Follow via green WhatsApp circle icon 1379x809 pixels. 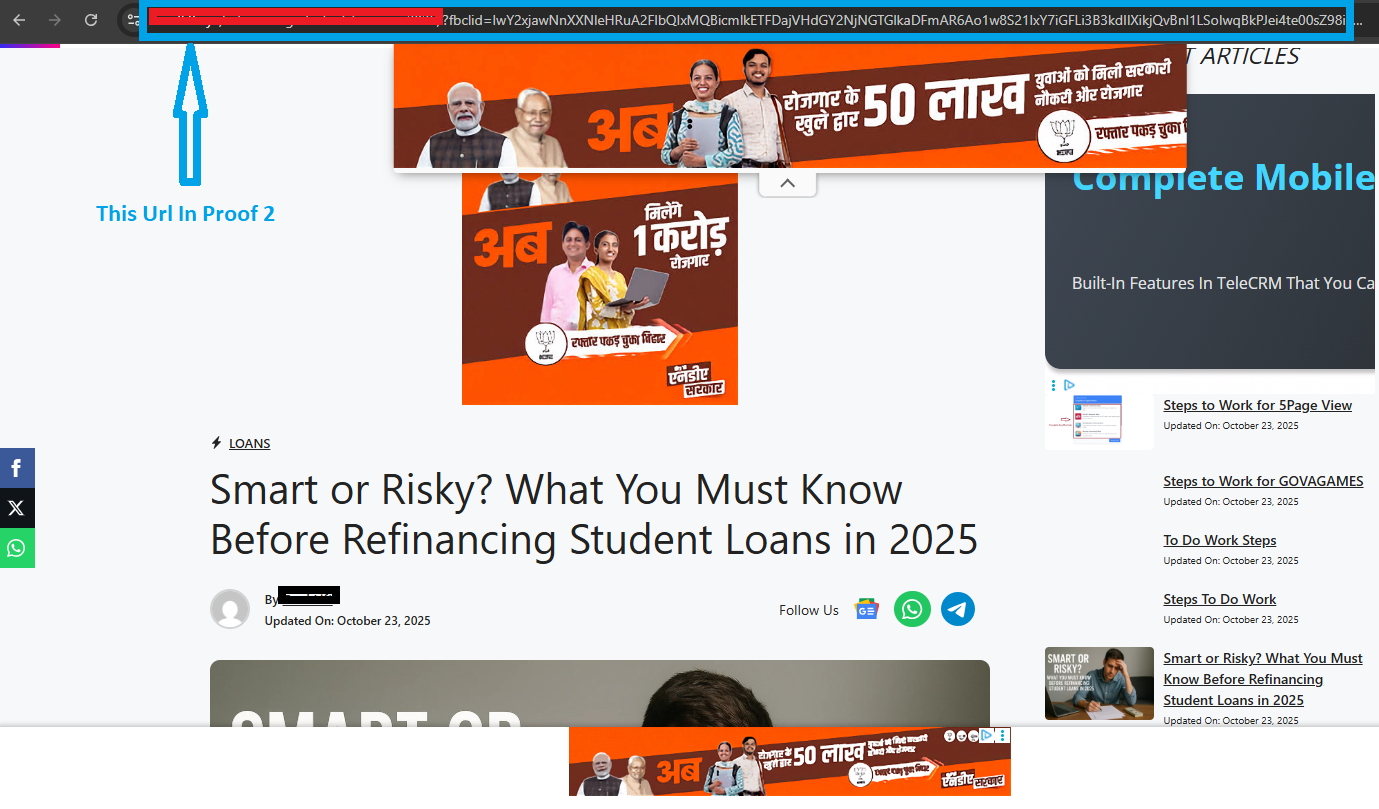(x=912, y=609)
